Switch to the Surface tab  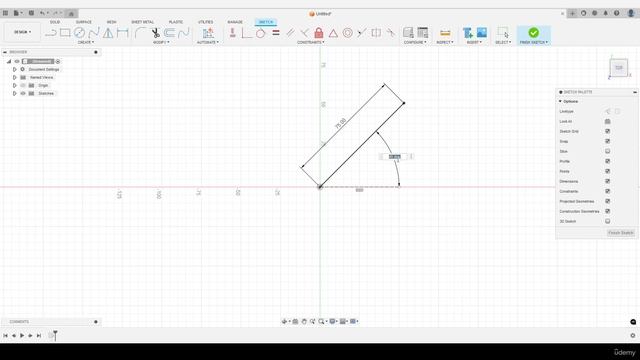84,22
